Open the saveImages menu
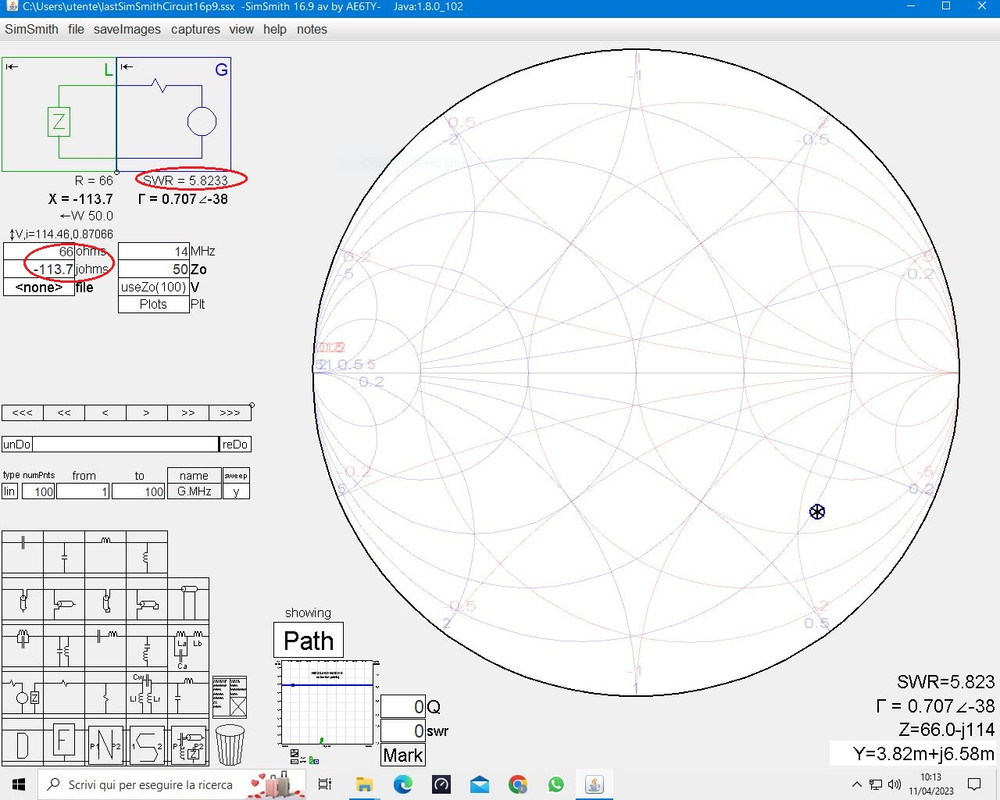 click(x=127, y=29)
